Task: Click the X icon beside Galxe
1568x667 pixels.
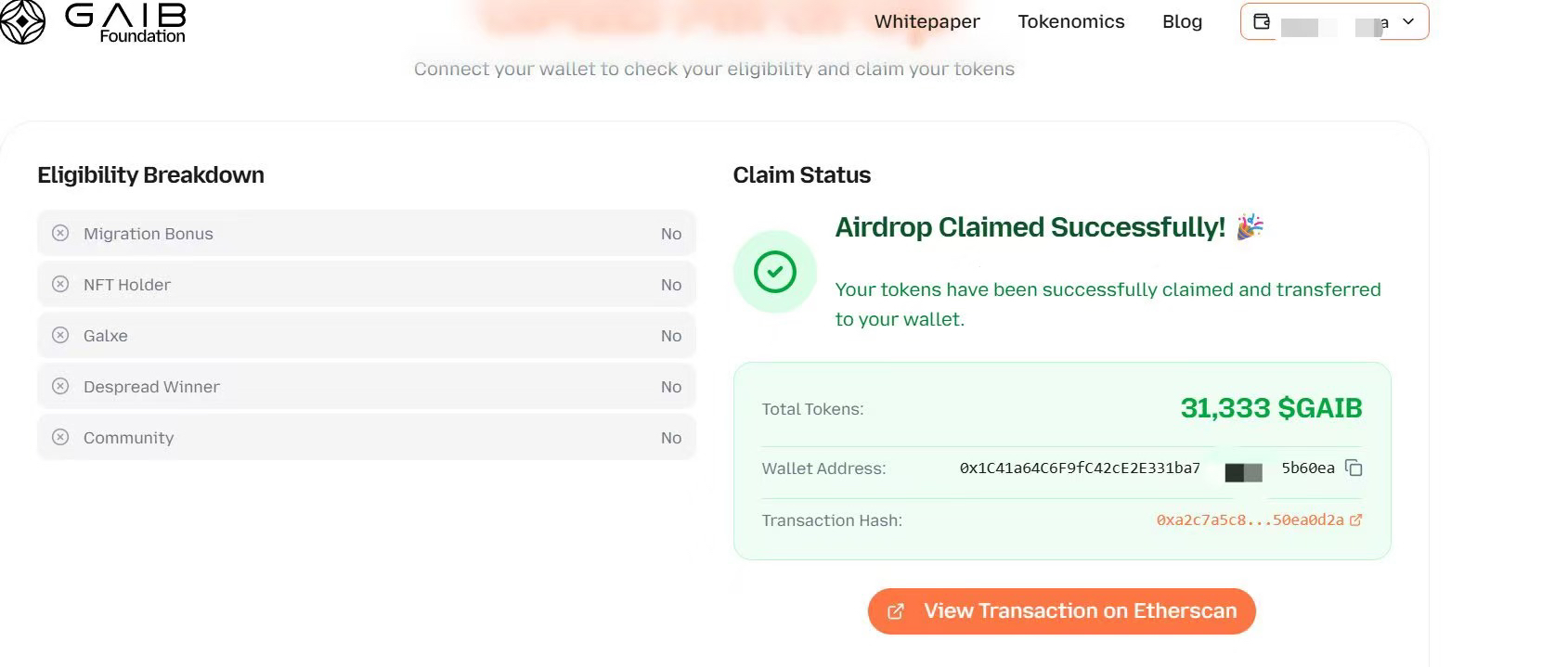Action: 60,336
